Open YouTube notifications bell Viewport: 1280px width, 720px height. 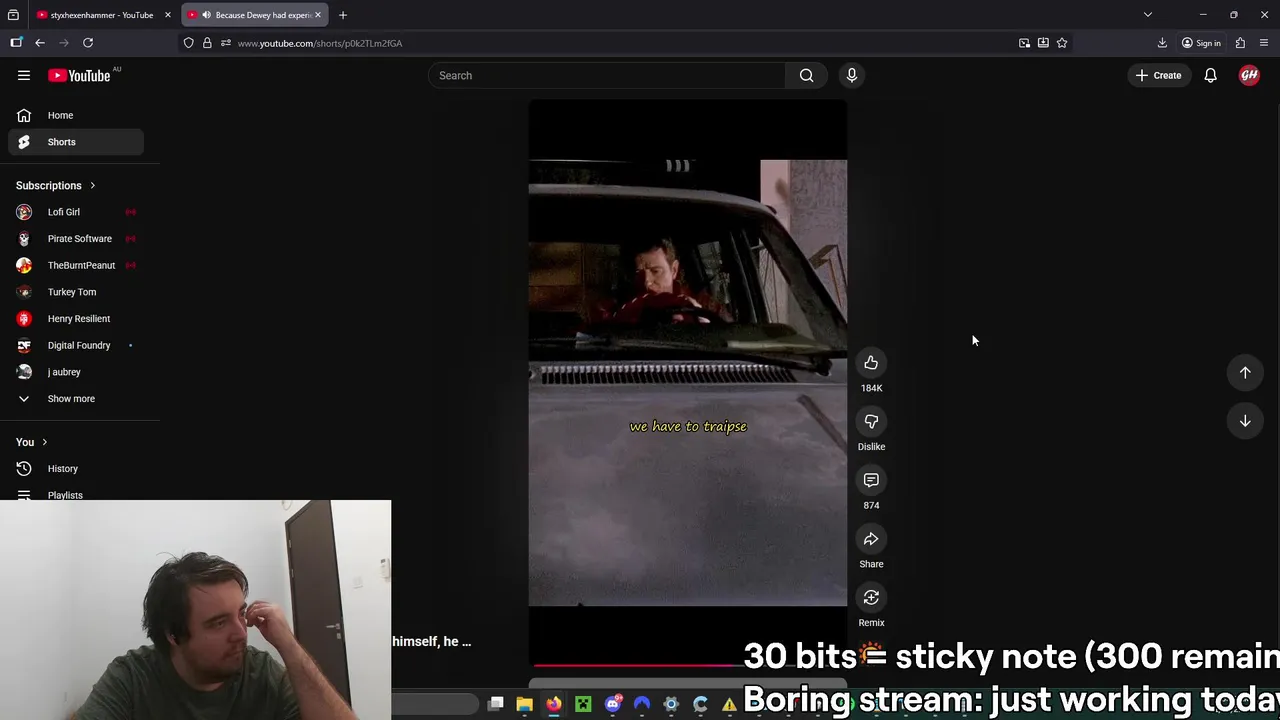[x=1210, y=75]
